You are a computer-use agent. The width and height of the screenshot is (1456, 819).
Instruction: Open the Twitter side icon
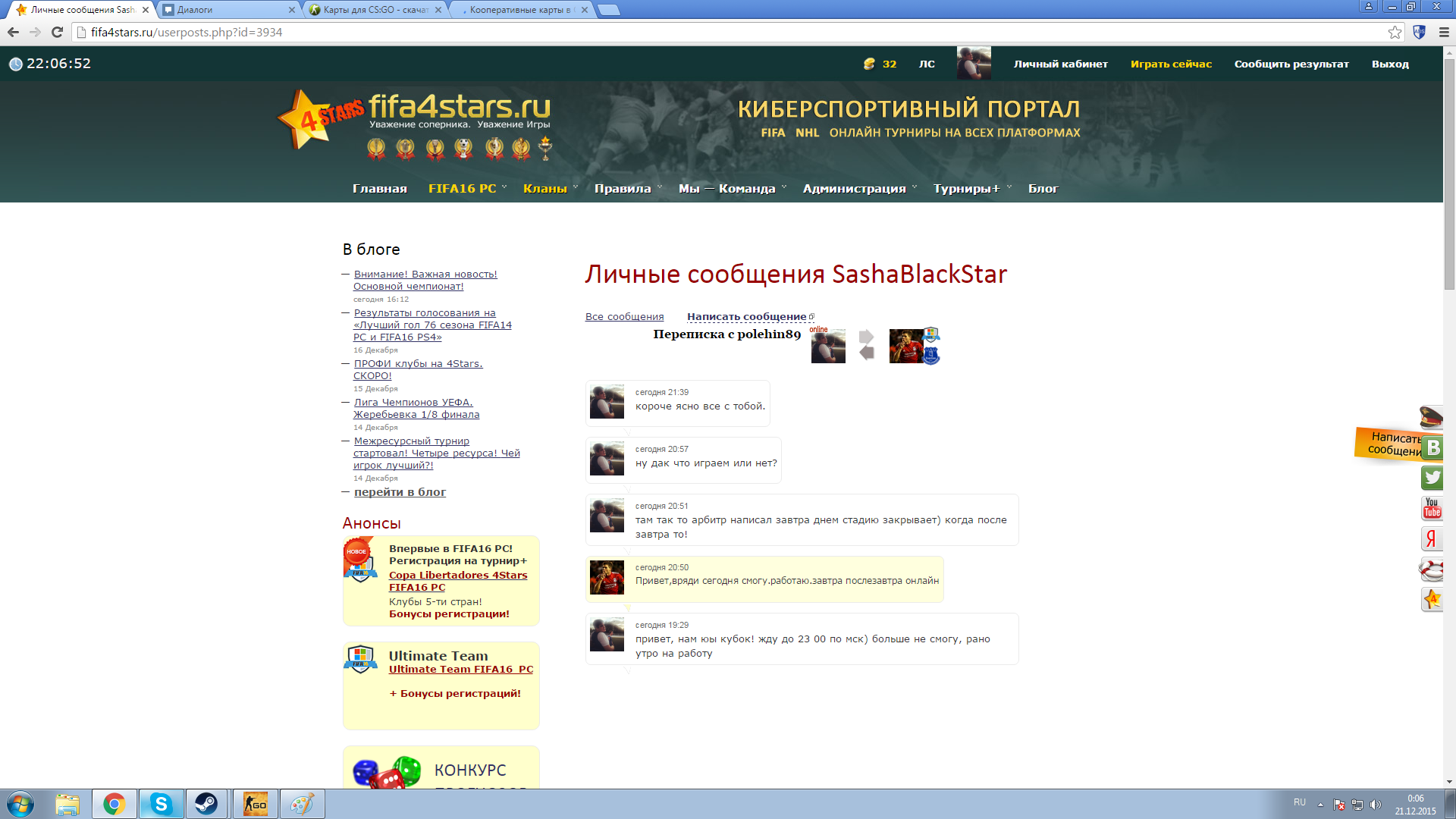point(1432,478)
